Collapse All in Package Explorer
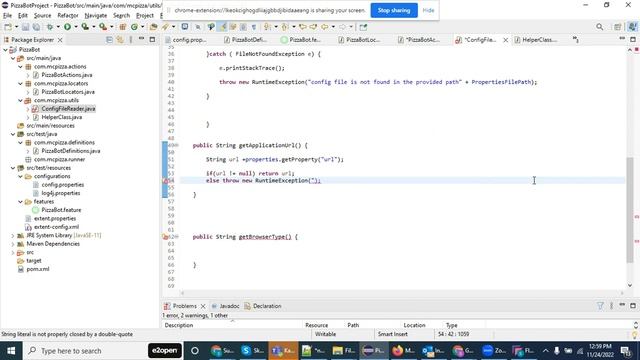Image resolution: width=640 pixels, height=360 pixels. 109,40
